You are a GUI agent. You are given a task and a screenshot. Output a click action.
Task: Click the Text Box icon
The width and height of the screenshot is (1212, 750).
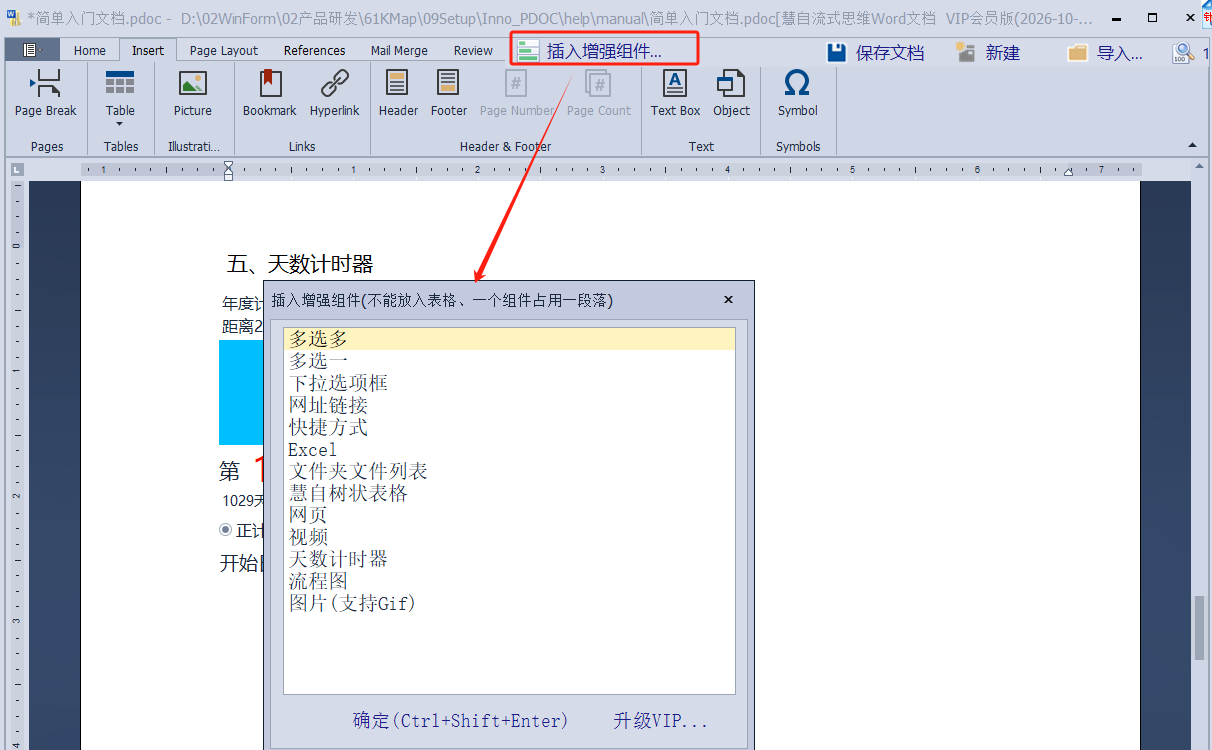pyautogui.click(x=675, y=85)
